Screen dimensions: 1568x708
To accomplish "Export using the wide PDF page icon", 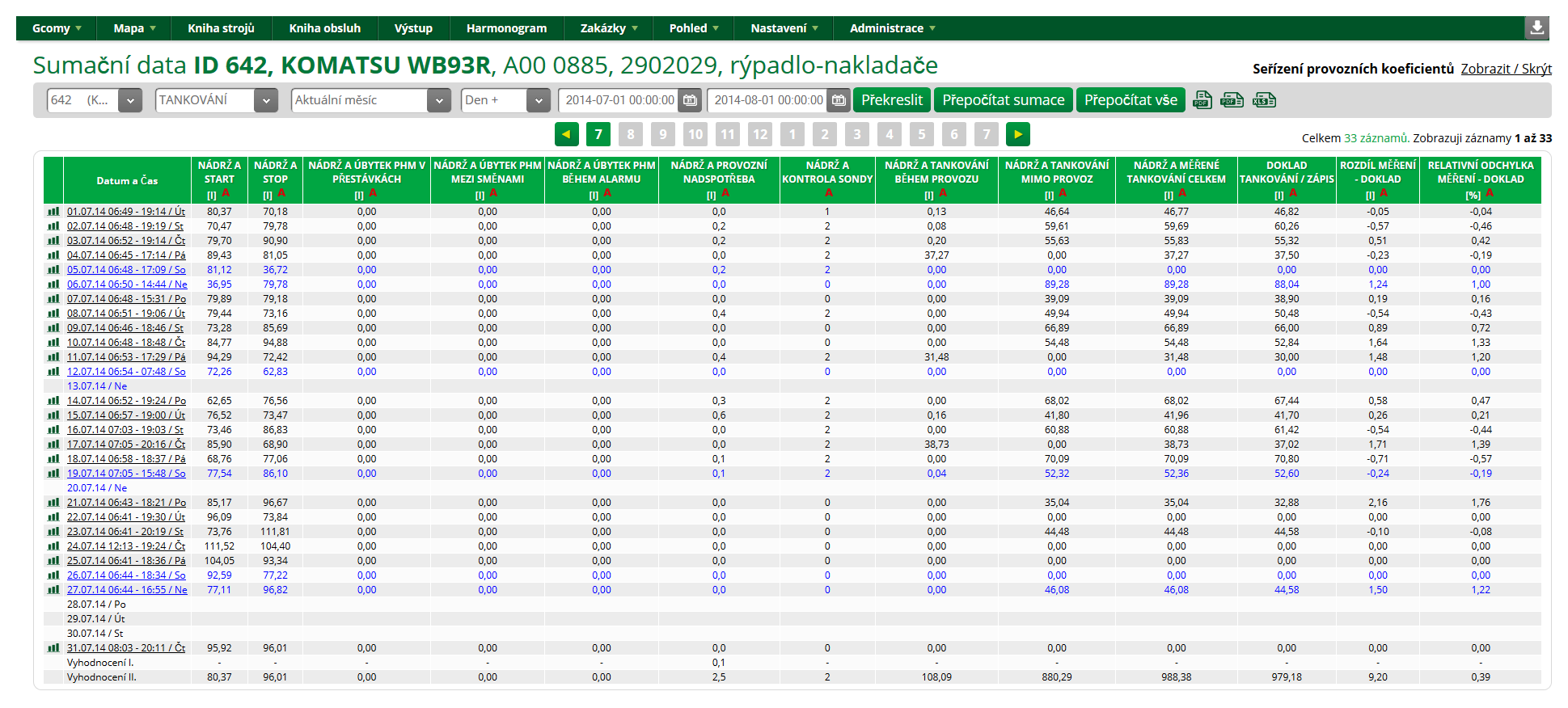I will [x=1232, y=100].
